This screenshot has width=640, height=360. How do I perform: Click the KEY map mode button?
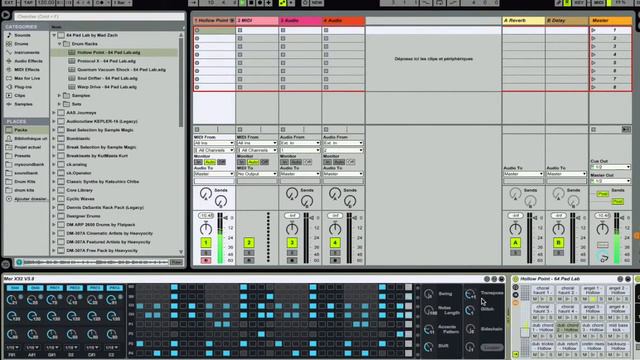point(579,2)
